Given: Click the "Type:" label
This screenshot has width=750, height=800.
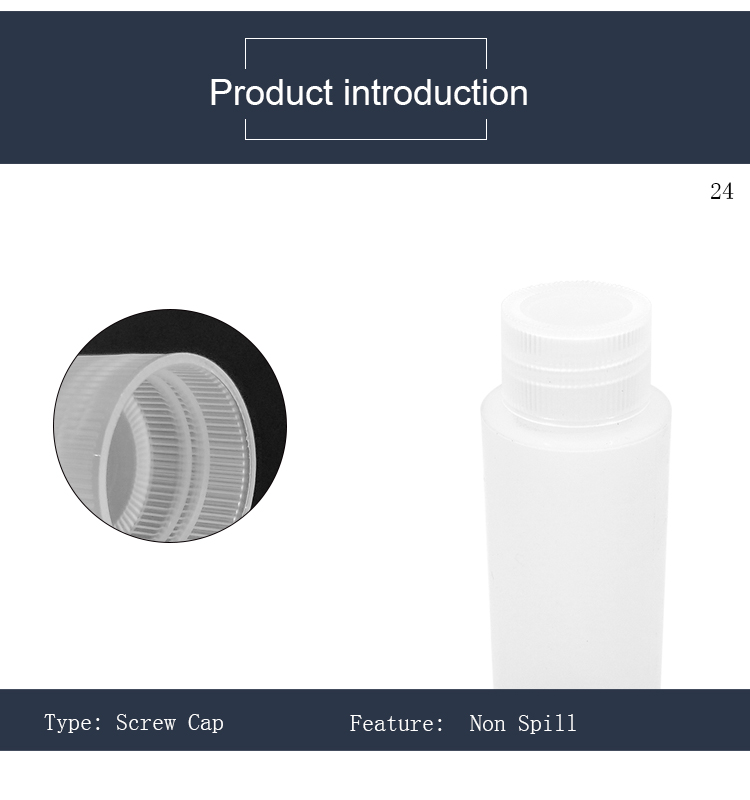Looking at the screenshot, I should click(73, 723).
